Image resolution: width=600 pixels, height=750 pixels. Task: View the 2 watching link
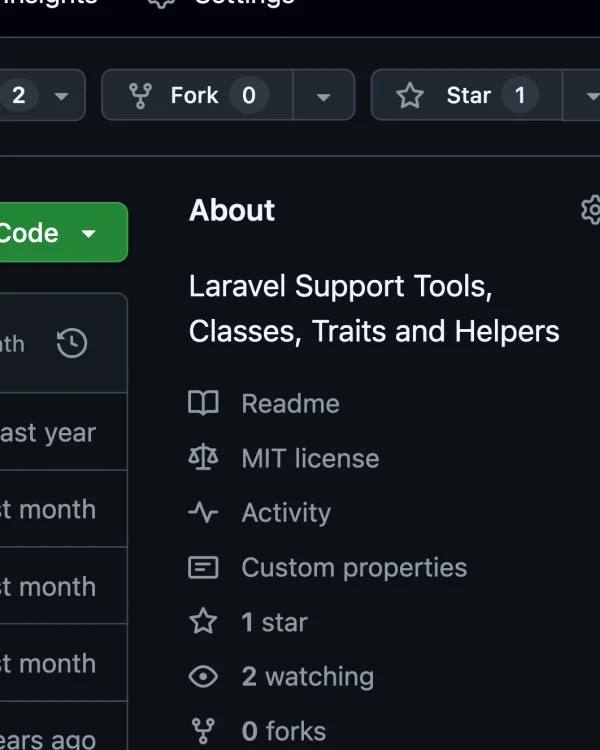[x=308, y=677]
